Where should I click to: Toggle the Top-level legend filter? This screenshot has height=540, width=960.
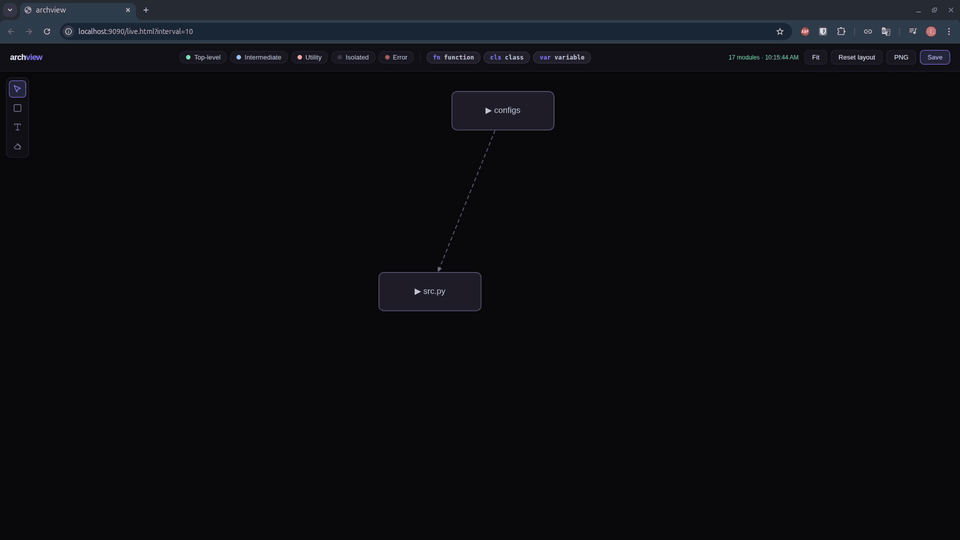(203, 58)
